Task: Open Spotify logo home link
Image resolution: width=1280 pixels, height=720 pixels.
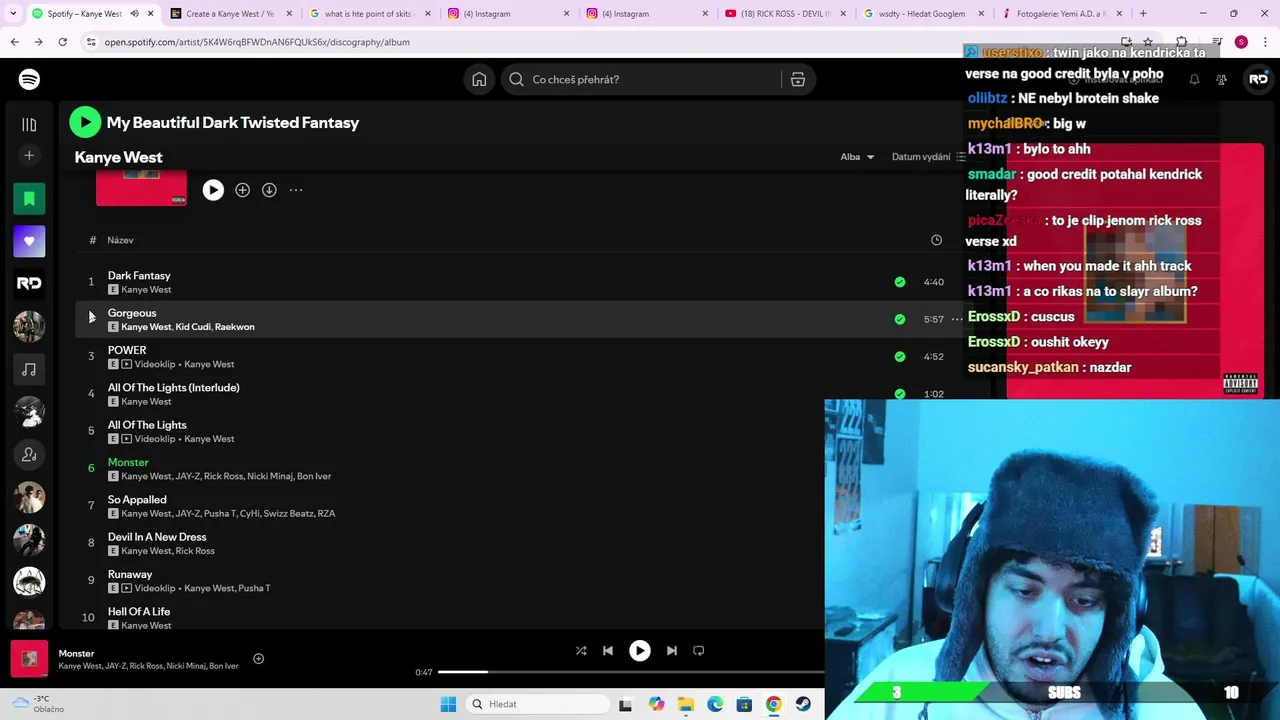Action: tap(29, 79)
